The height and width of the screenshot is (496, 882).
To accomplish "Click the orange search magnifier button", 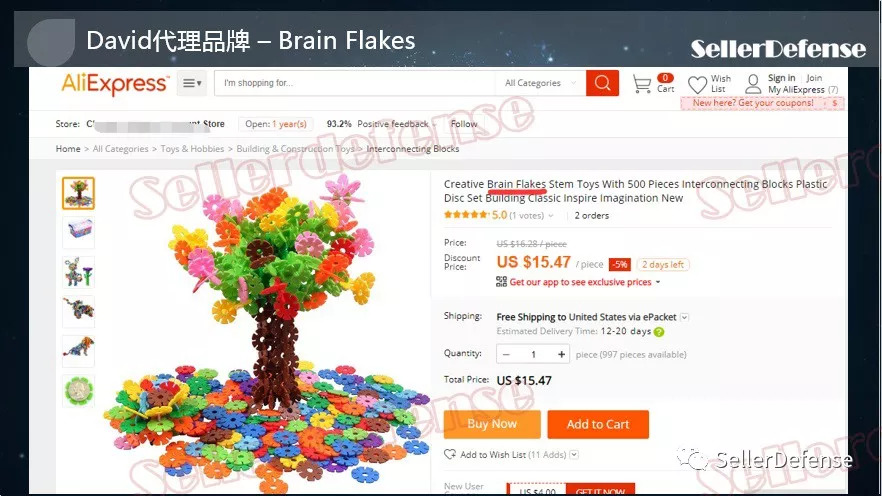I will pos(602,83).
